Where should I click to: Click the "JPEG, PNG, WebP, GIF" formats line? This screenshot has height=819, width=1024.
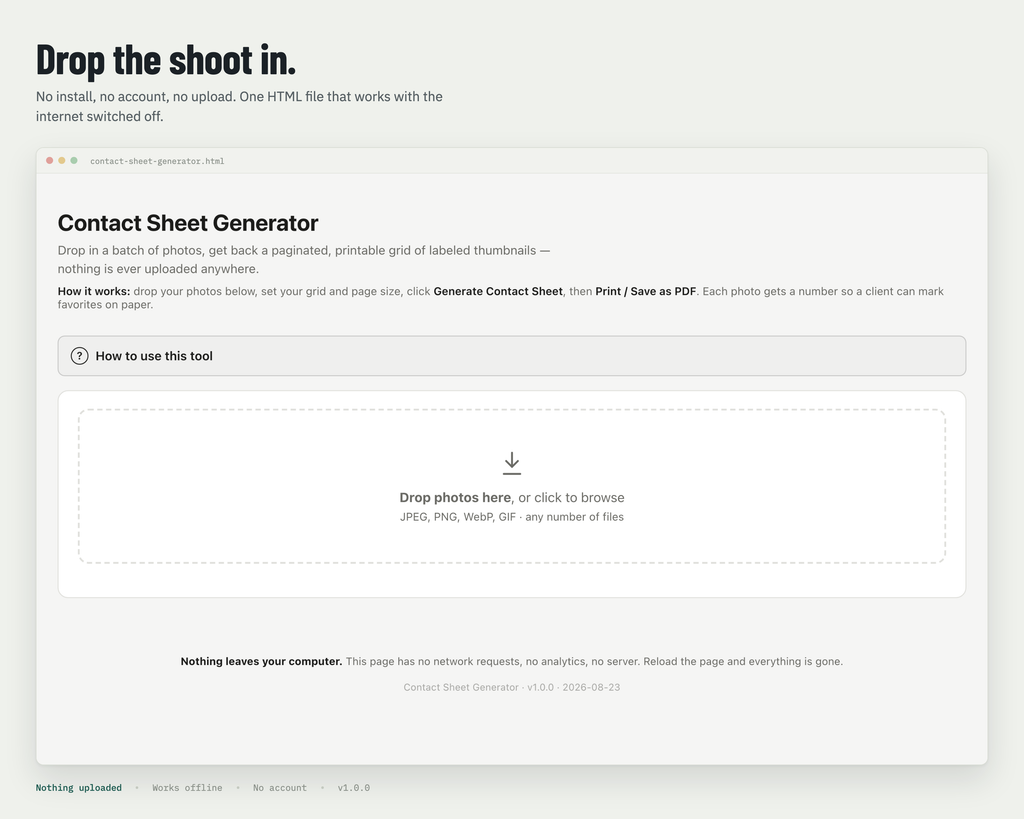tap(512, 517)
